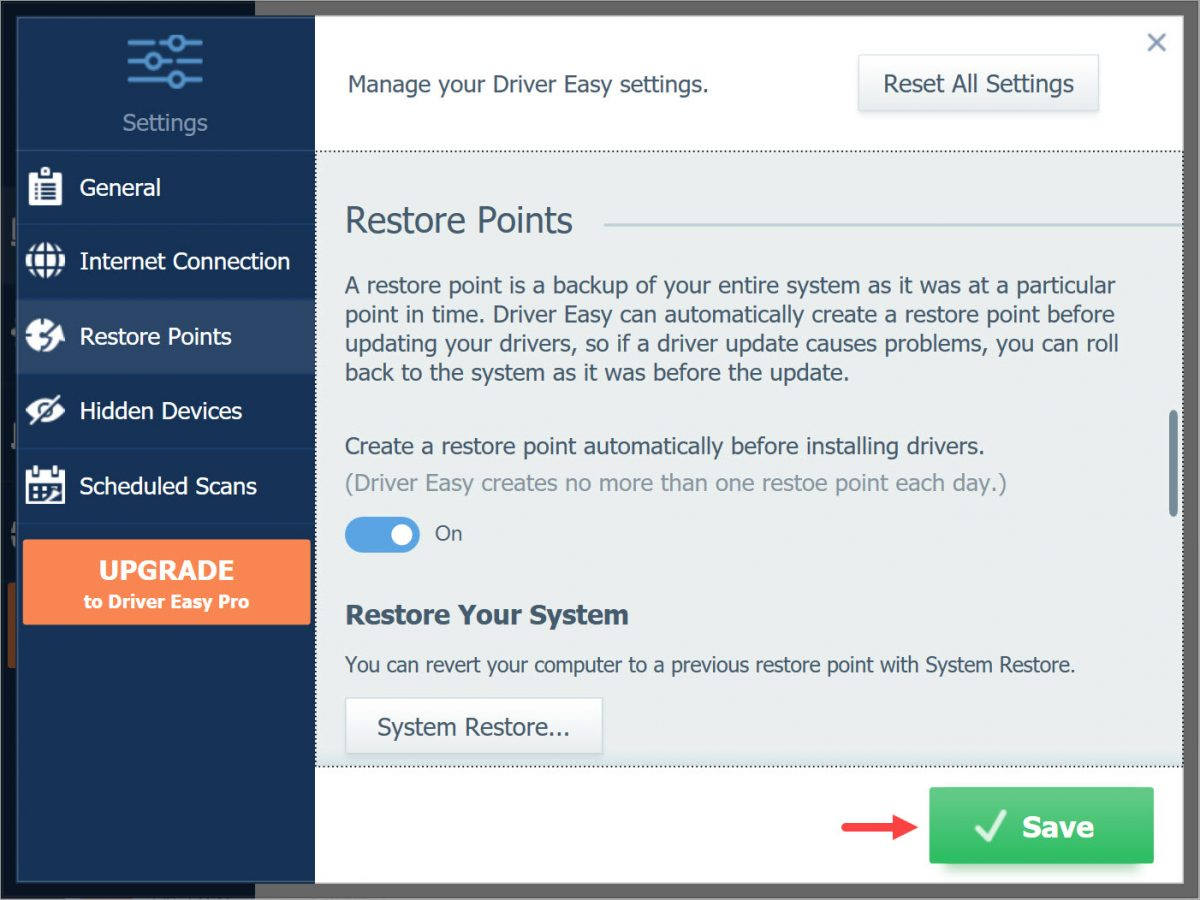
Task: Open System Restore... dialog
Action: click(474, 726)
